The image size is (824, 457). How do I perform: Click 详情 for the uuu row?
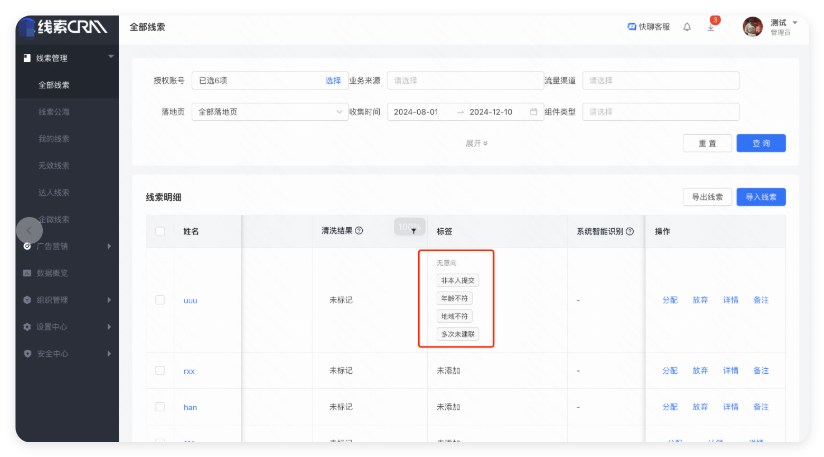pos(730,300)
